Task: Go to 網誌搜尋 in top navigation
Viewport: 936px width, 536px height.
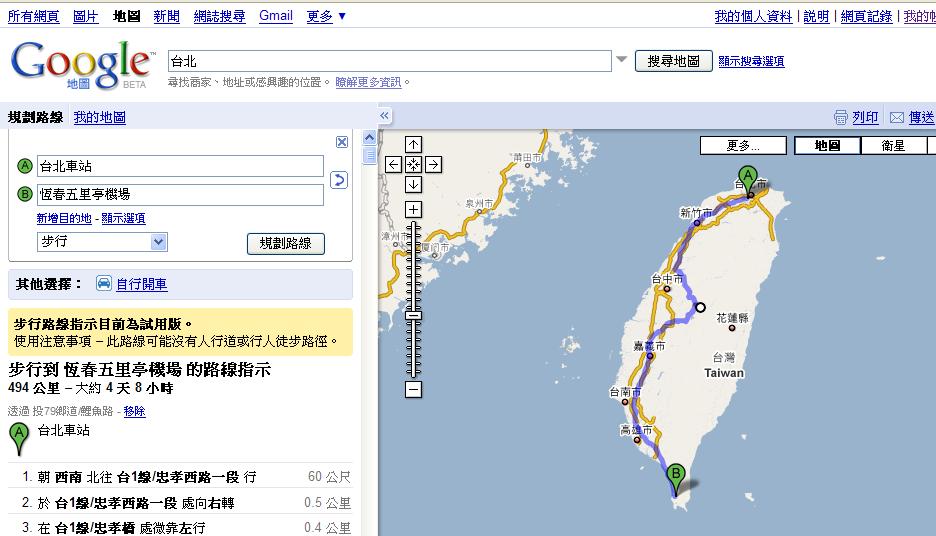Action: click(x=220, y=16)
